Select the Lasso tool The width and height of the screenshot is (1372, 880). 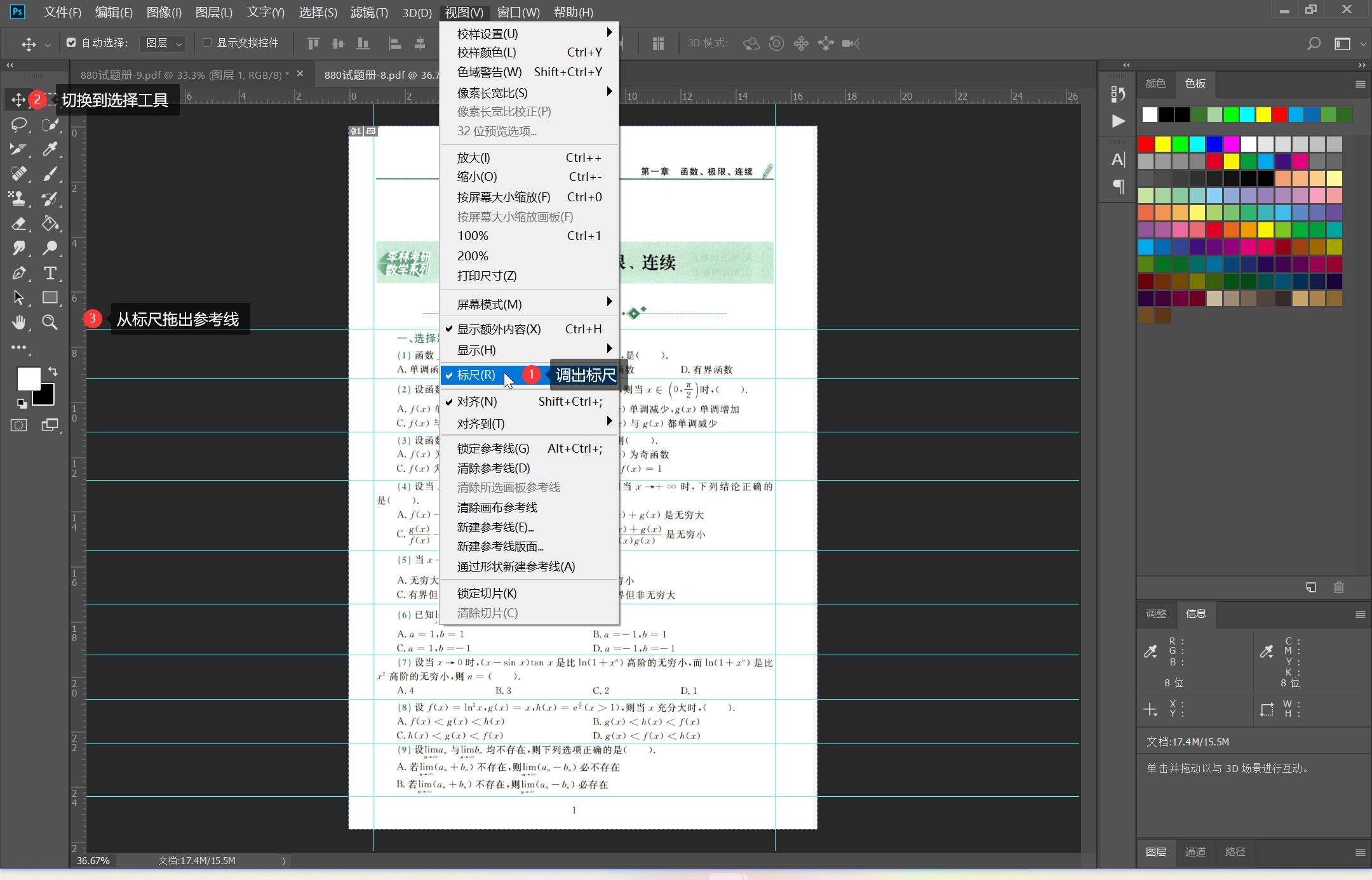click(x=19, y=124)
